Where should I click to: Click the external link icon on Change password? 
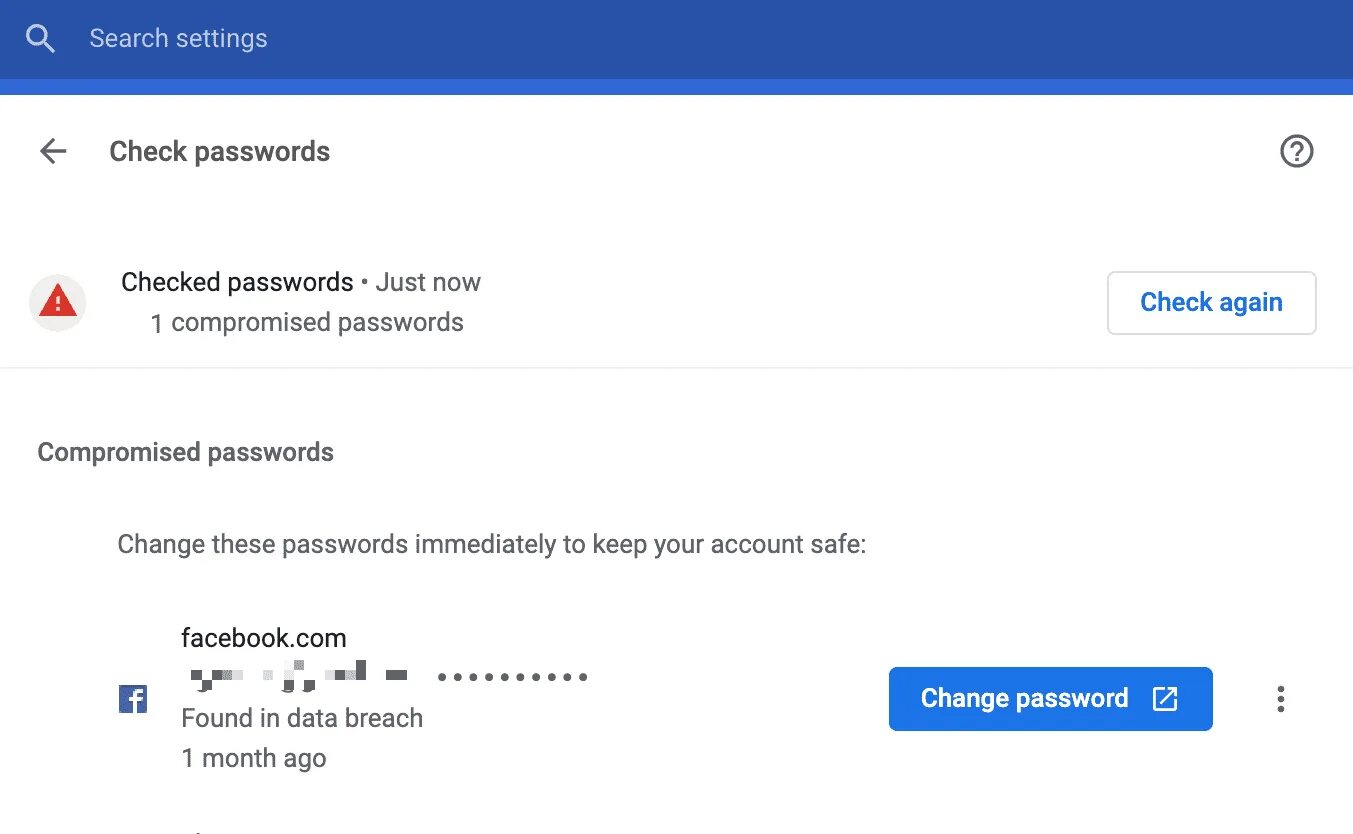click(1165, 698)
